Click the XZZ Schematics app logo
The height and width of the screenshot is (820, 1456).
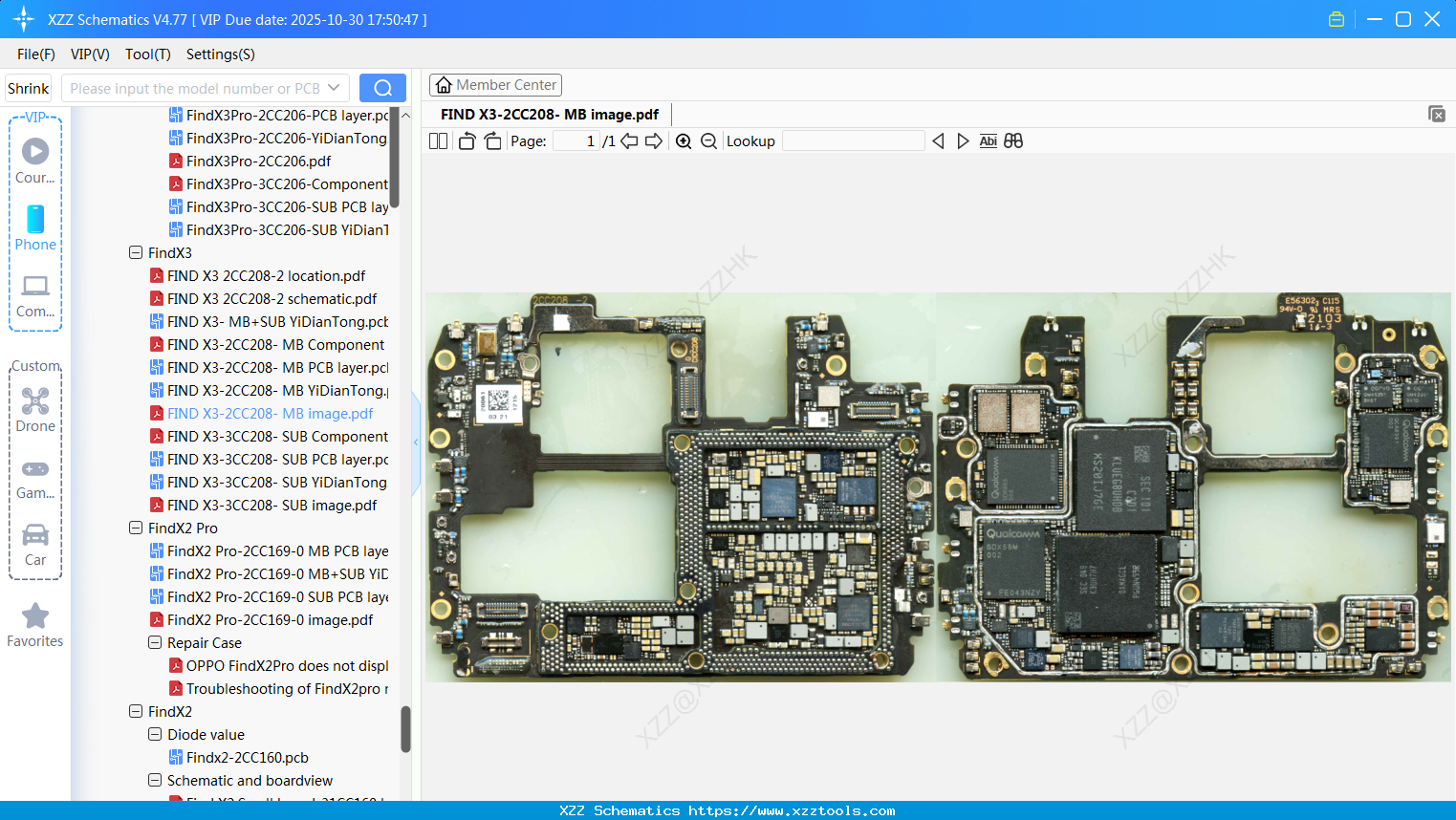(x=24, y=19)
